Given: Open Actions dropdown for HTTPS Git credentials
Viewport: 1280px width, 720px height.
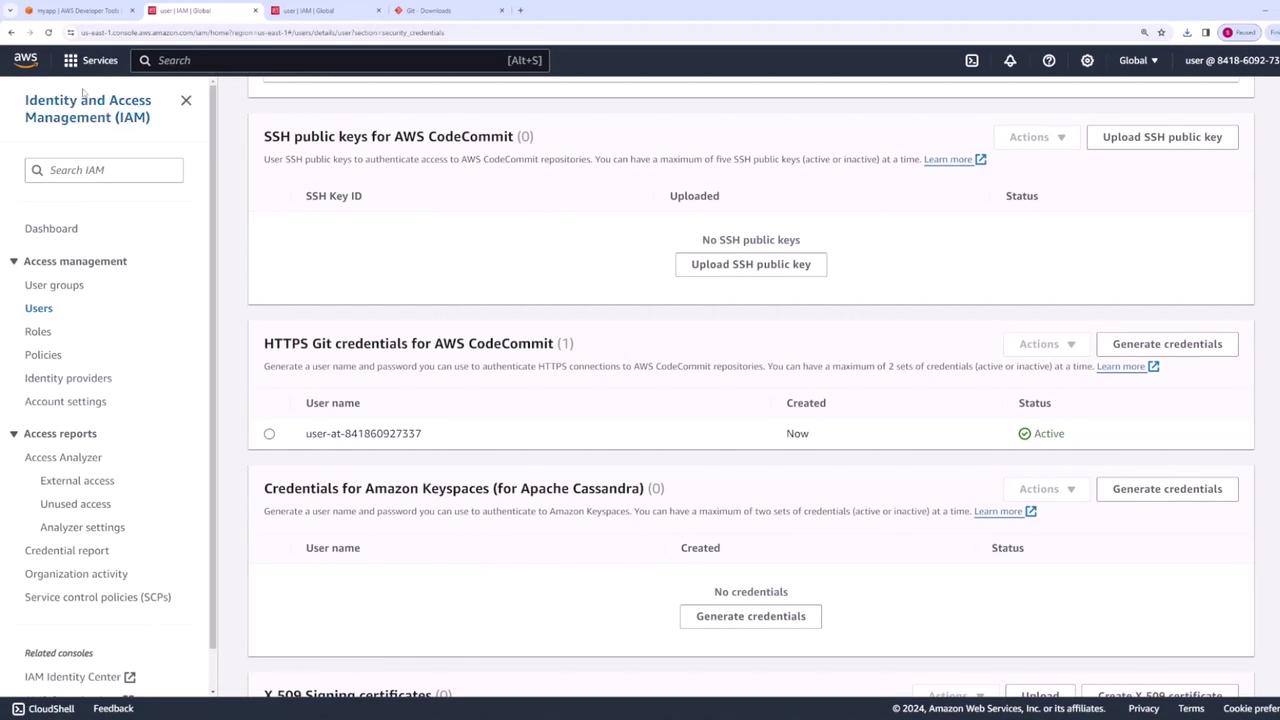Looking at the screenshot, I should [1047, 344].
